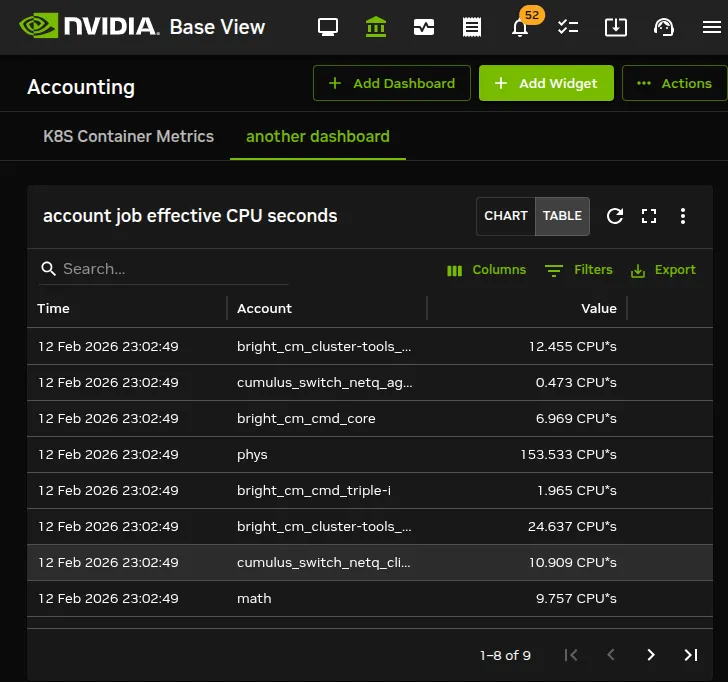
Task: Open the Accounting bank icon in header
Action: tap(376, 27)
